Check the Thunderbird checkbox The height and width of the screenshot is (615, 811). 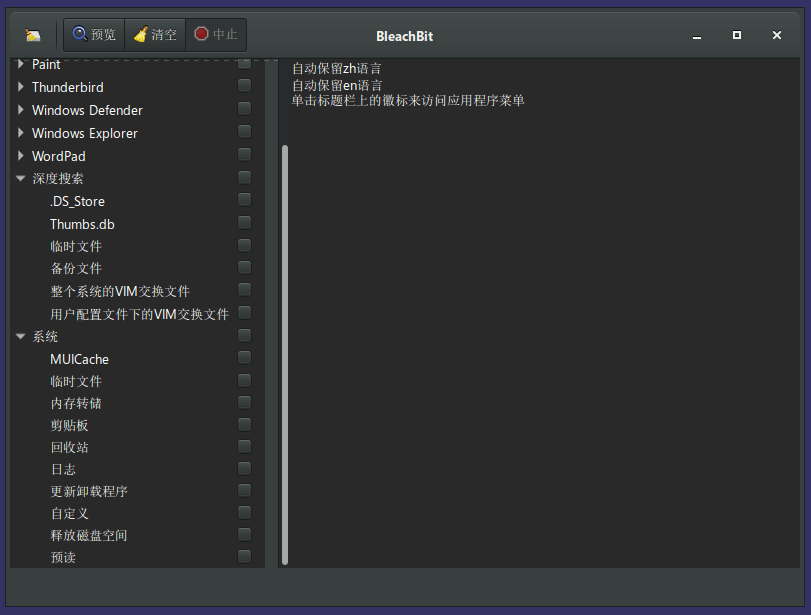pos(245,86)
